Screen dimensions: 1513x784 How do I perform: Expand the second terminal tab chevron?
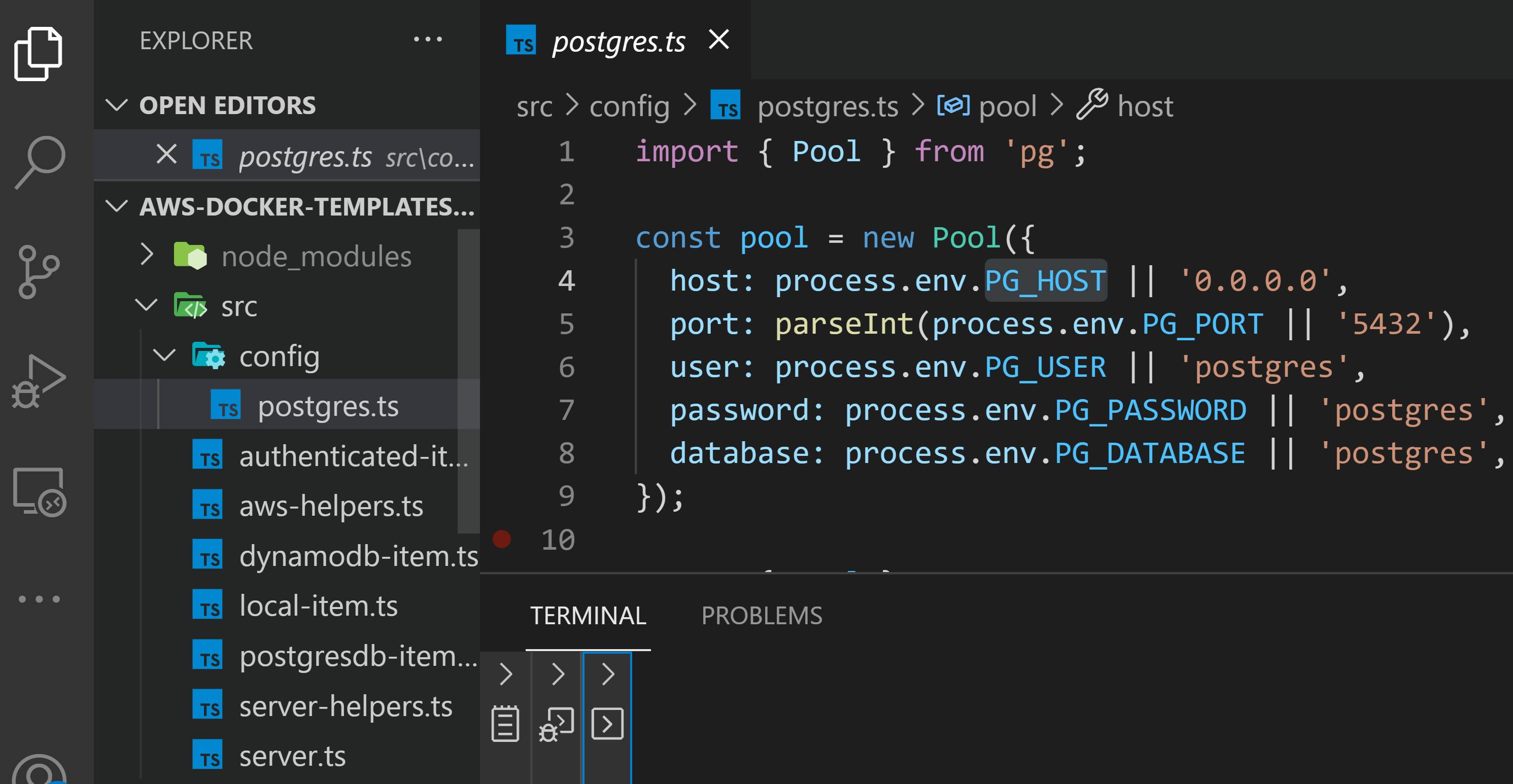click(x=558, y=673)
